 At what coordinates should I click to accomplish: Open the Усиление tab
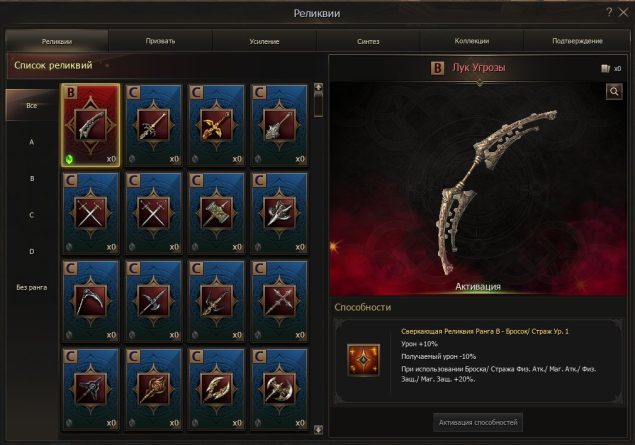click(x=264, y=41)
